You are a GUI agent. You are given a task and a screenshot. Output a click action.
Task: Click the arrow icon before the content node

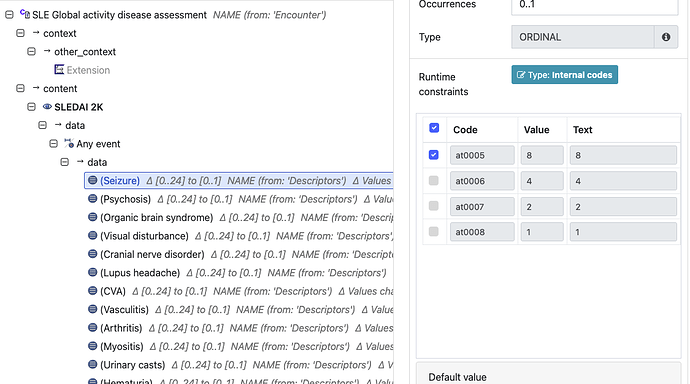click(36, 88)
